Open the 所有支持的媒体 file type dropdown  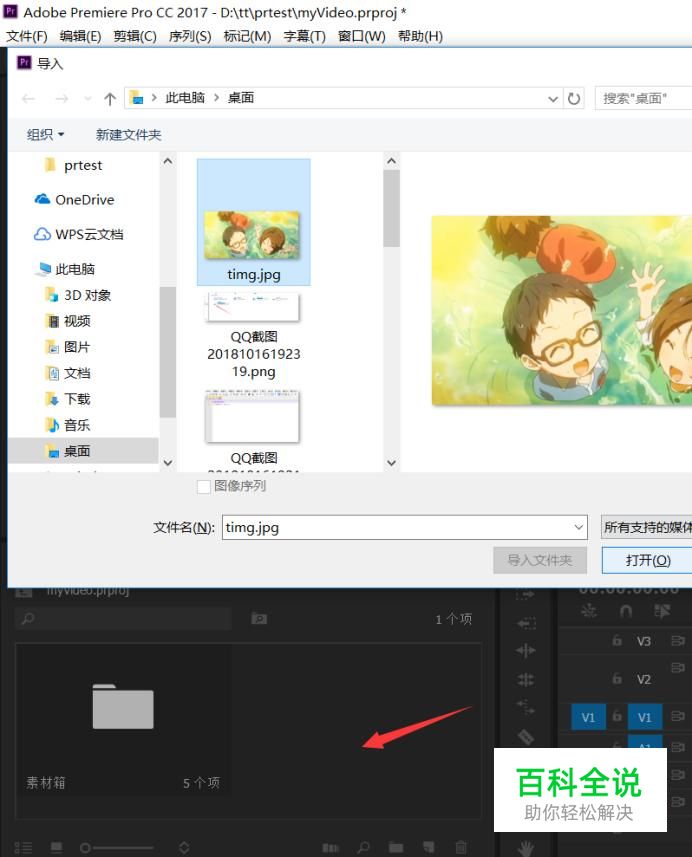pos(647,527)
